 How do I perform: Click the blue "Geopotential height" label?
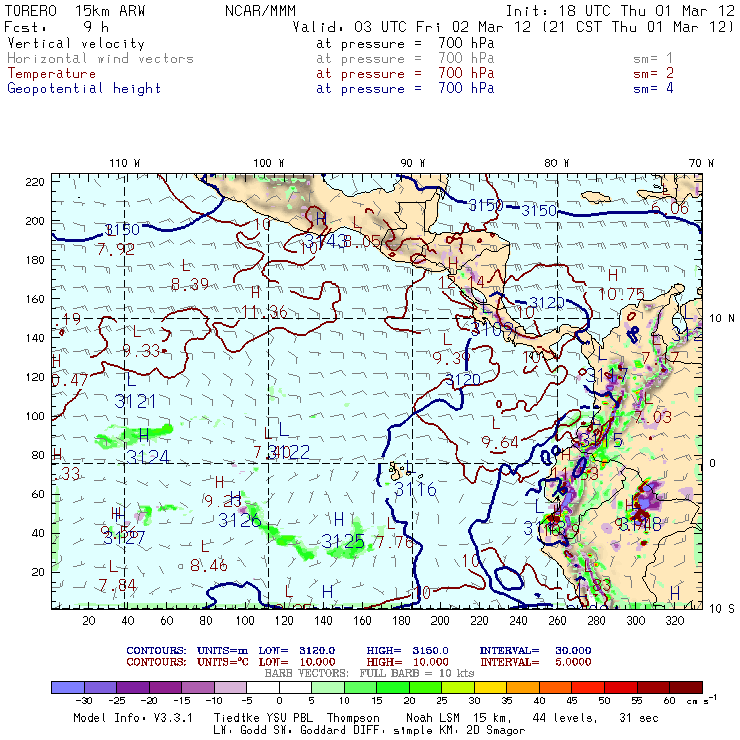[84, 89]
